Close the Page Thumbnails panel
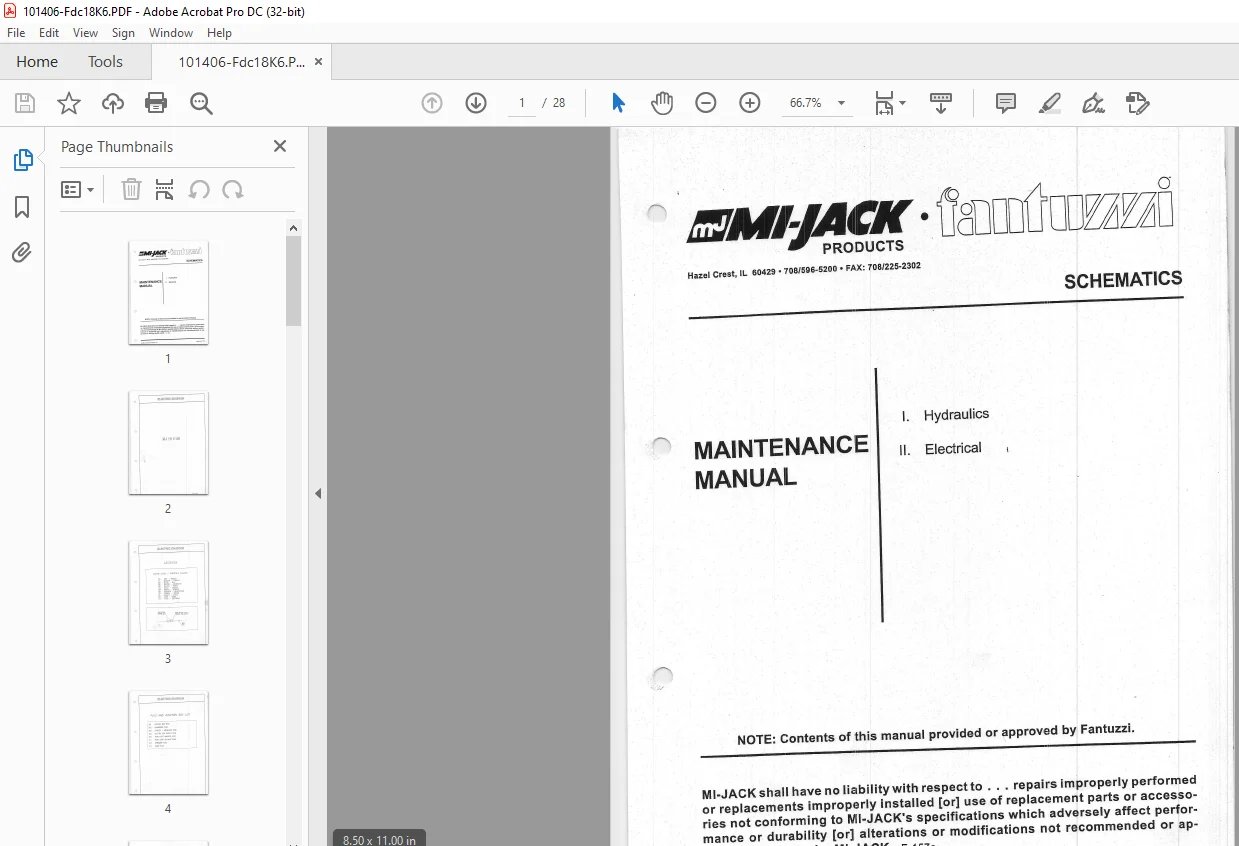This screenshot has width=1239, height=846. tap(280, 146)
